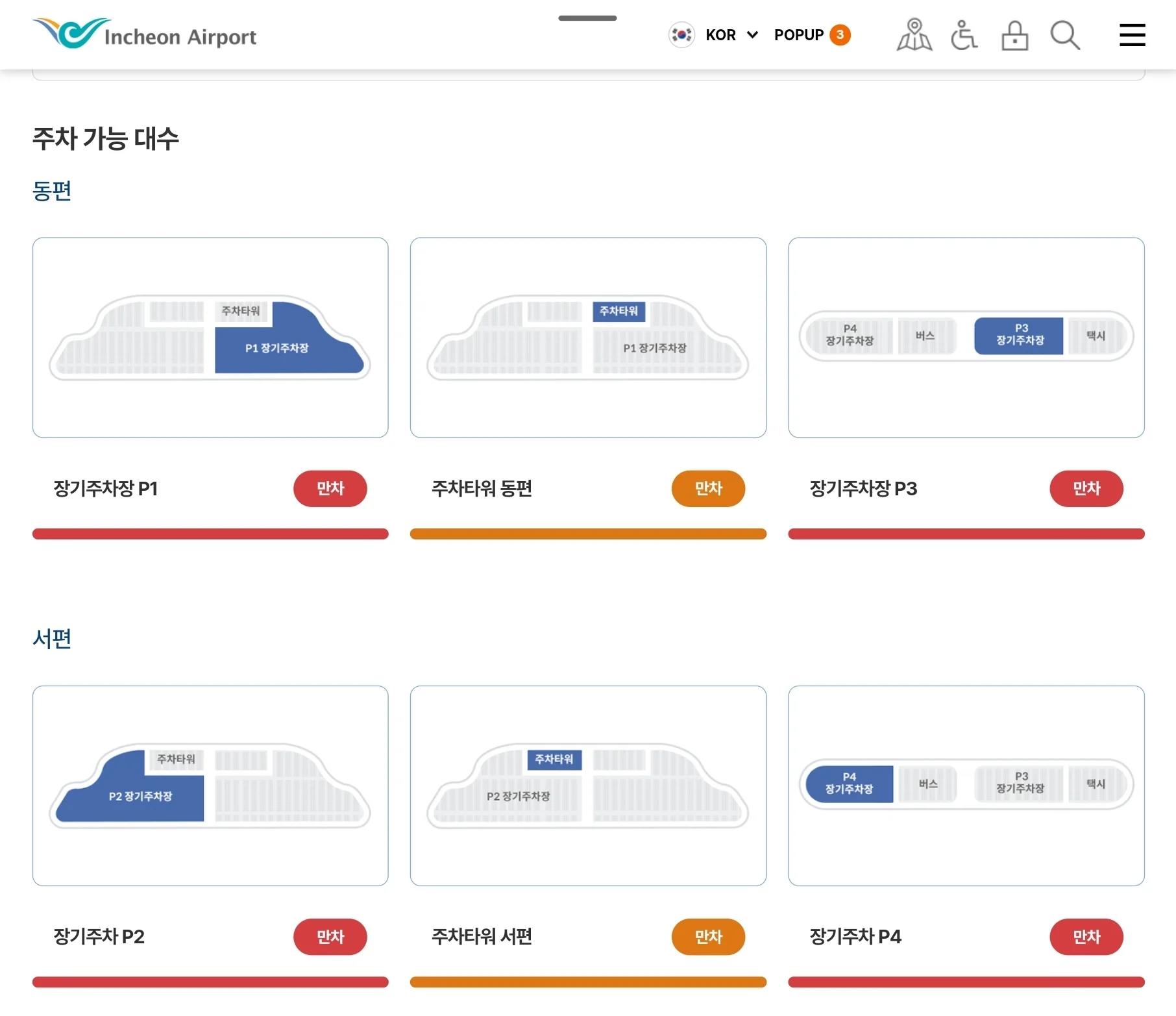Click the orange popup count badge

point(840,35)
